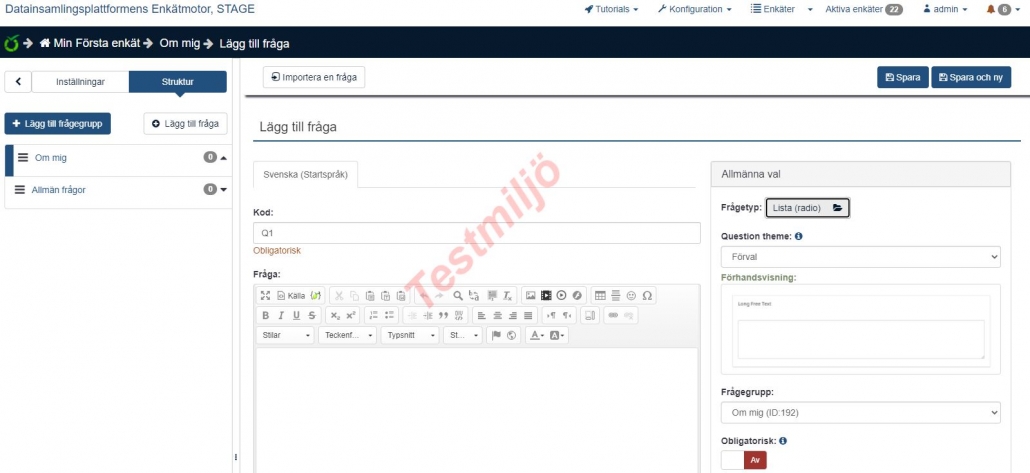Switch to Inställningar tab
This screenshot has width=1030, height=473.
click(x=80, y=82)
